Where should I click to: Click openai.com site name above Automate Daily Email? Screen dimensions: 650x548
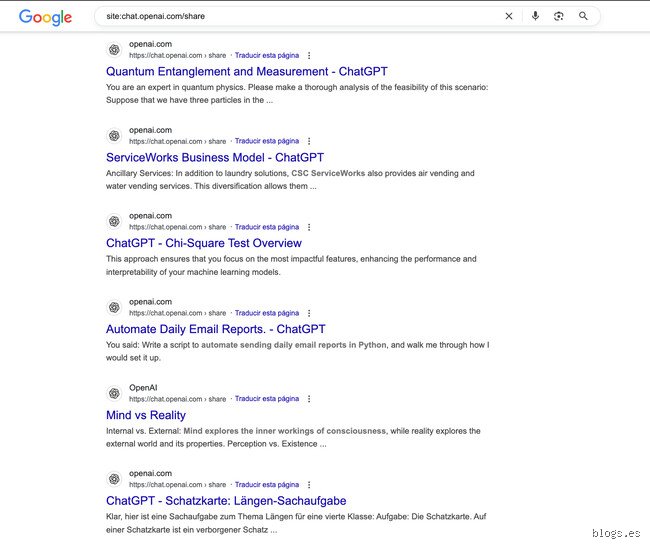[x=150, y=302]
